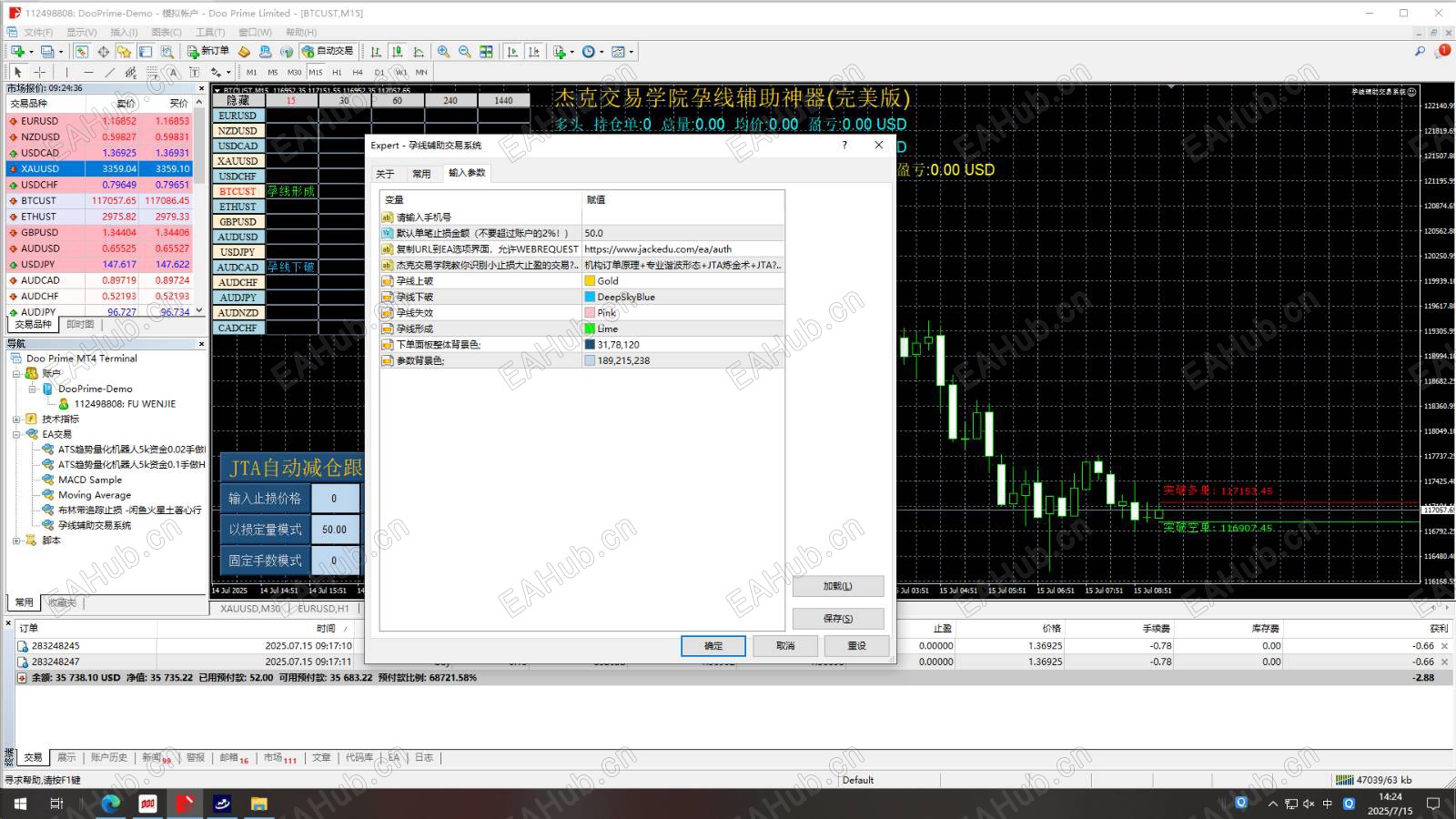
Task: Click the Lime color swatch for 孕线形成
Action: point(590,329)
